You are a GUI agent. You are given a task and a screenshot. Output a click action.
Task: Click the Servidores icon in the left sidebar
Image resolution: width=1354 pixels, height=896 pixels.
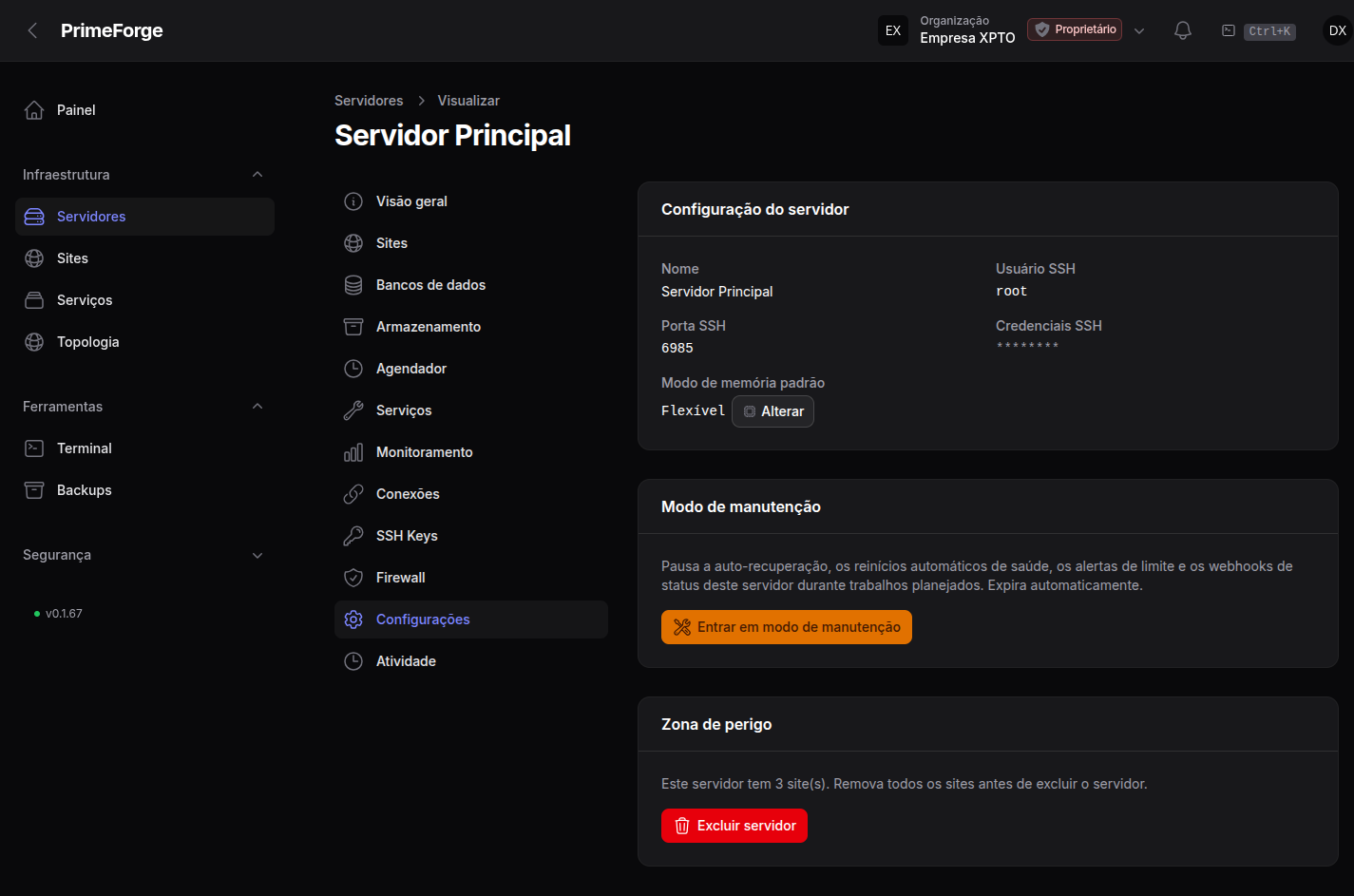pos(34,217)
